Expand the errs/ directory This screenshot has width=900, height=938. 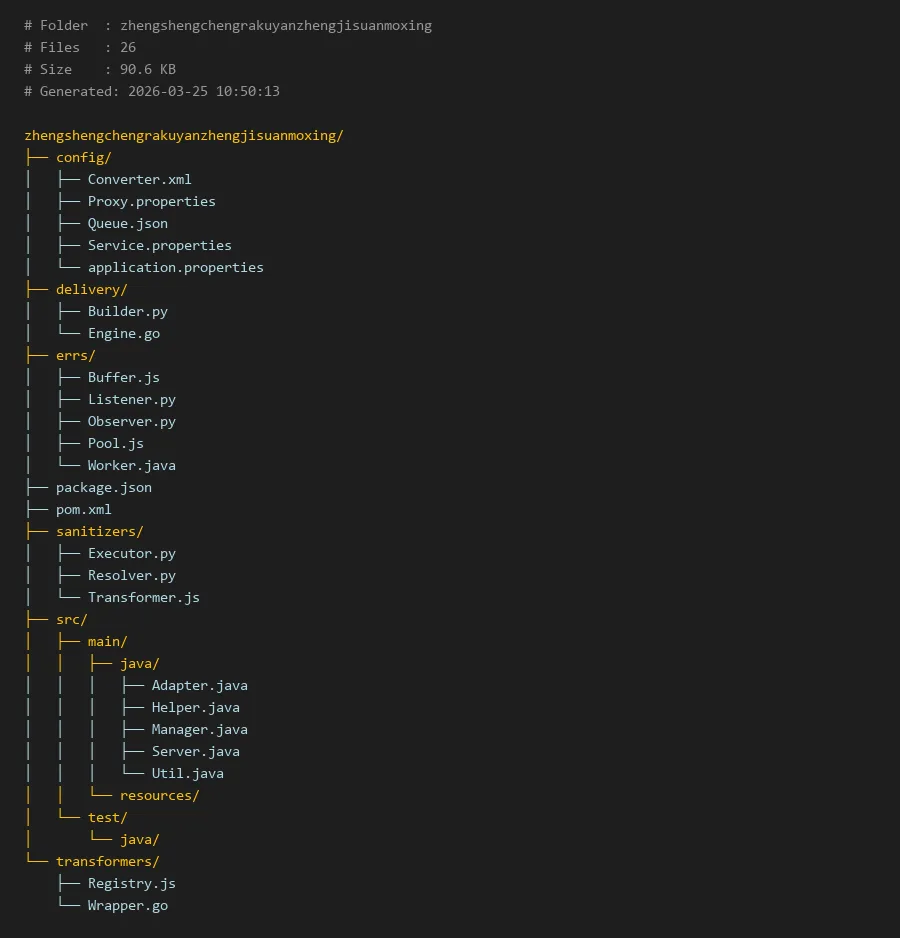75,355
